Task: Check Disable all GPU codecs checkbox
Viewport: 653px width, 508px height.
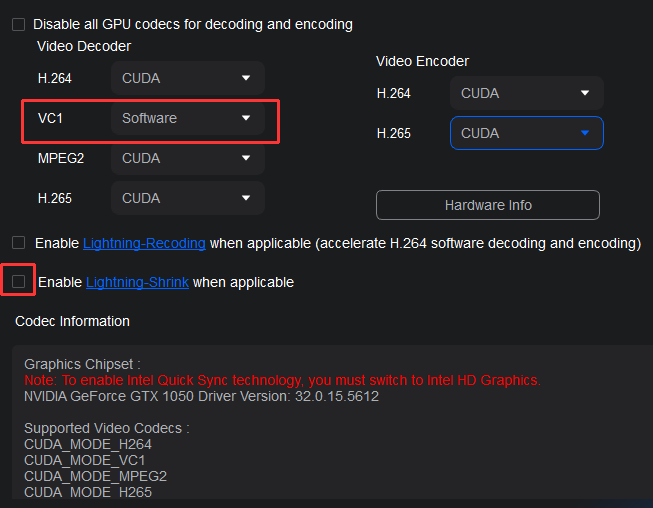Action: 18,24
